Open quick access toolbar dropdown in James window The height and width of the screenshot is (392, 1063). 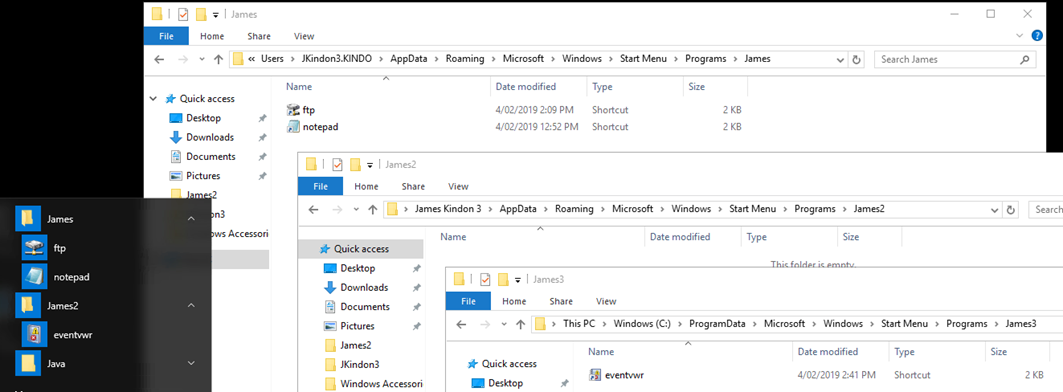tap(216, 15)
